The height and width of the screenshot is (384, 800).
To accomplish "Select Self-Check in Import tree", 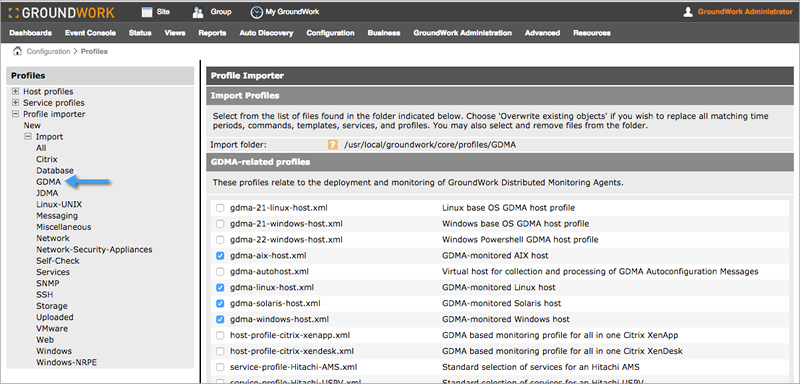I will (58, 261).
